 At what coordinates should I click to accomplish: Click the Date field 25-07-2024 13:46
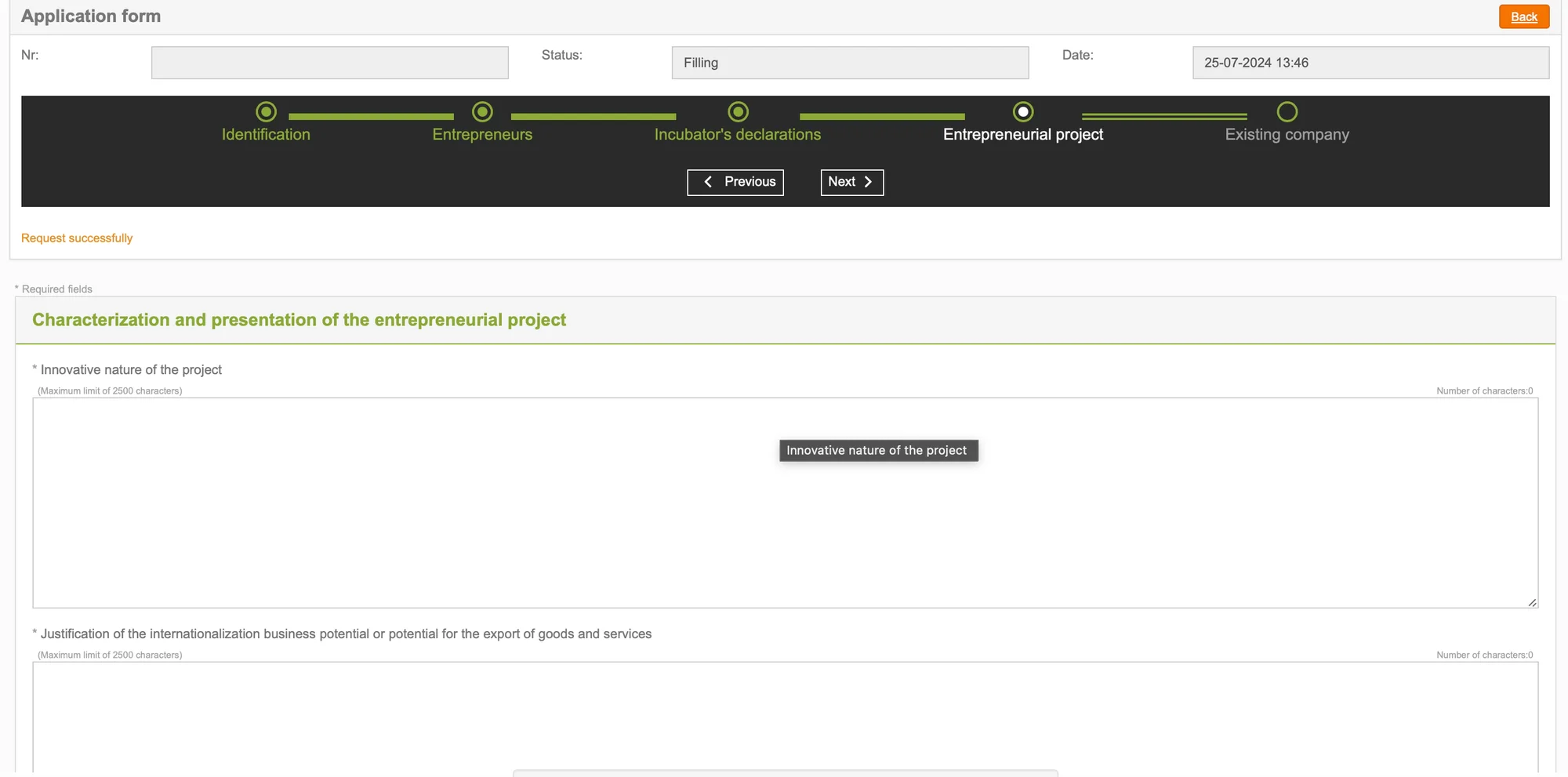1370,63
